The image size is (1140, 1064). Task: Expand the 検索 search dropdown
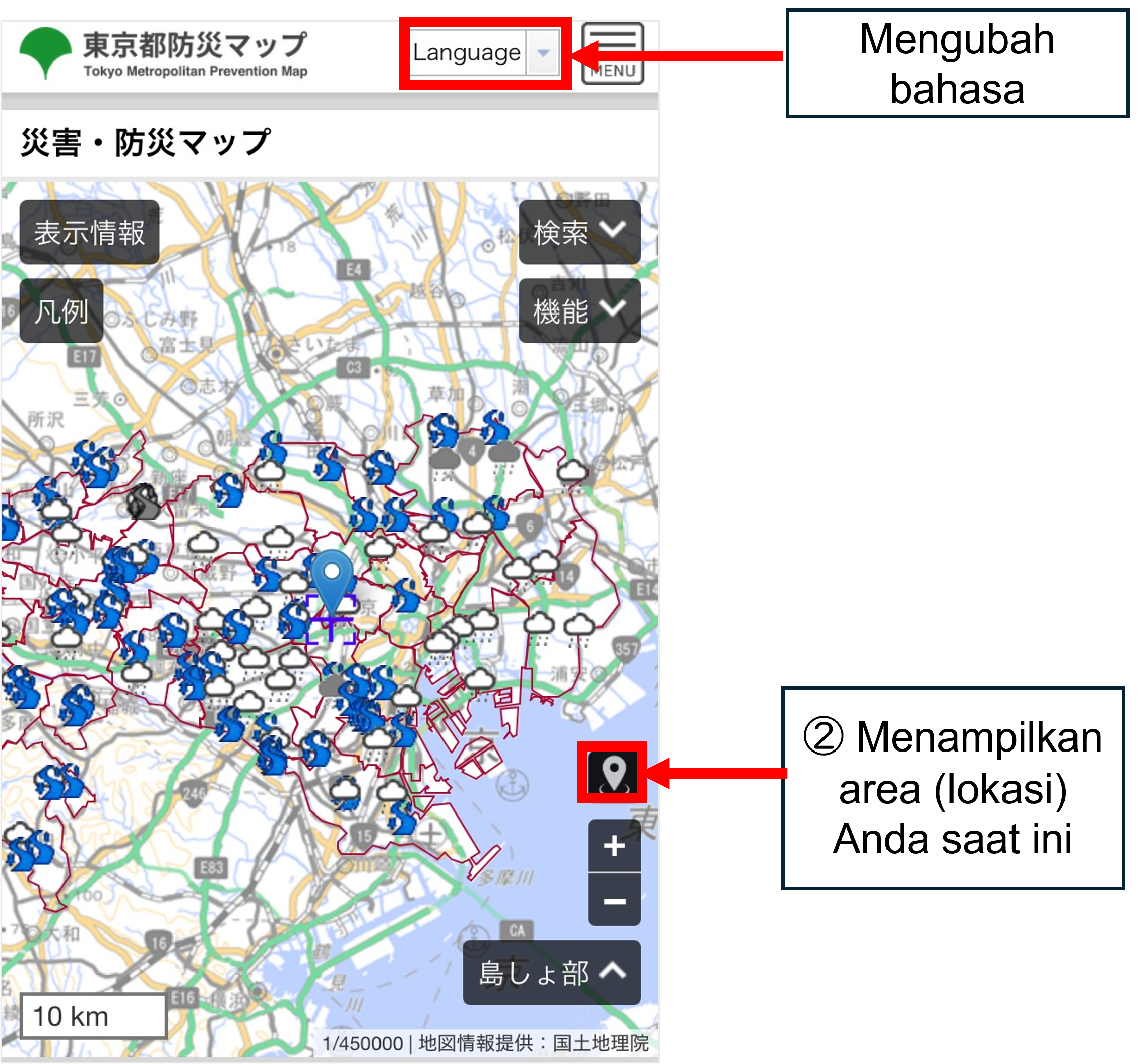click(x=579, y=232)
